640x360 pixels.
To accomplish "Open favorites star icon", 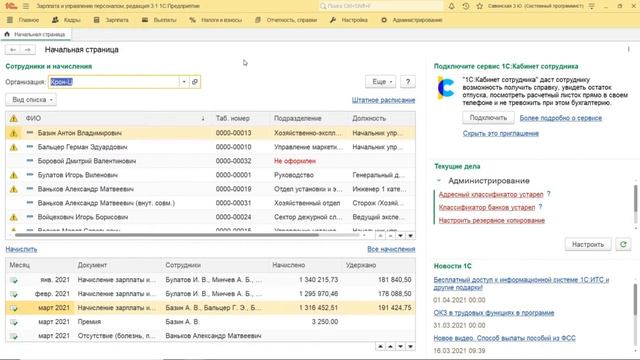I will [479, 6].
